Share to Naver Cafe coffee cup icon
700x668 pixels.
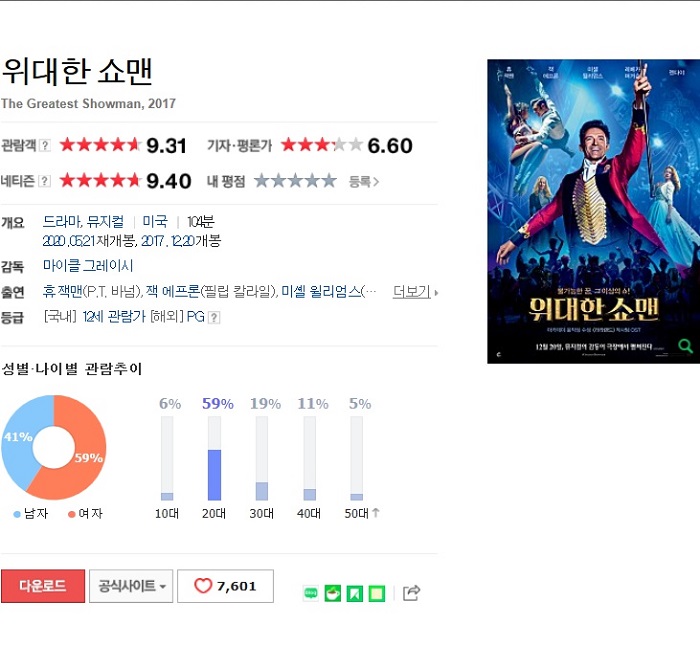click(x=333, y=593)
